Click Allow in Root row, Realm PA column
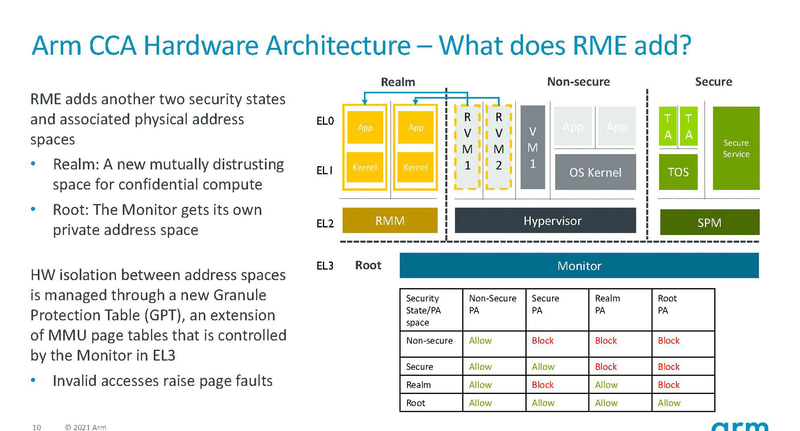This screenshot has width=800, height=431. point(606,402)
